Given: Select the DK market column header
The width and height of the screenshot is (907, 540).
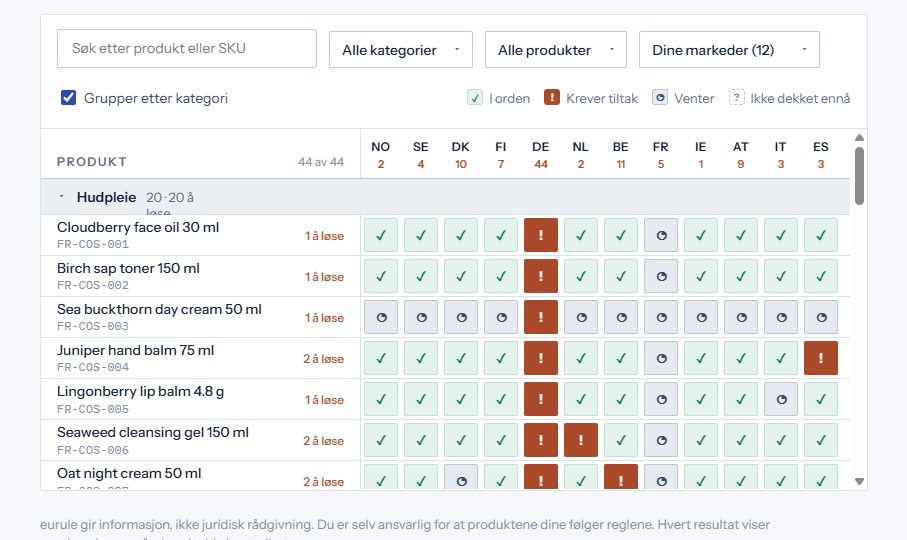Looking at the screenshot, I should point(460,155).
